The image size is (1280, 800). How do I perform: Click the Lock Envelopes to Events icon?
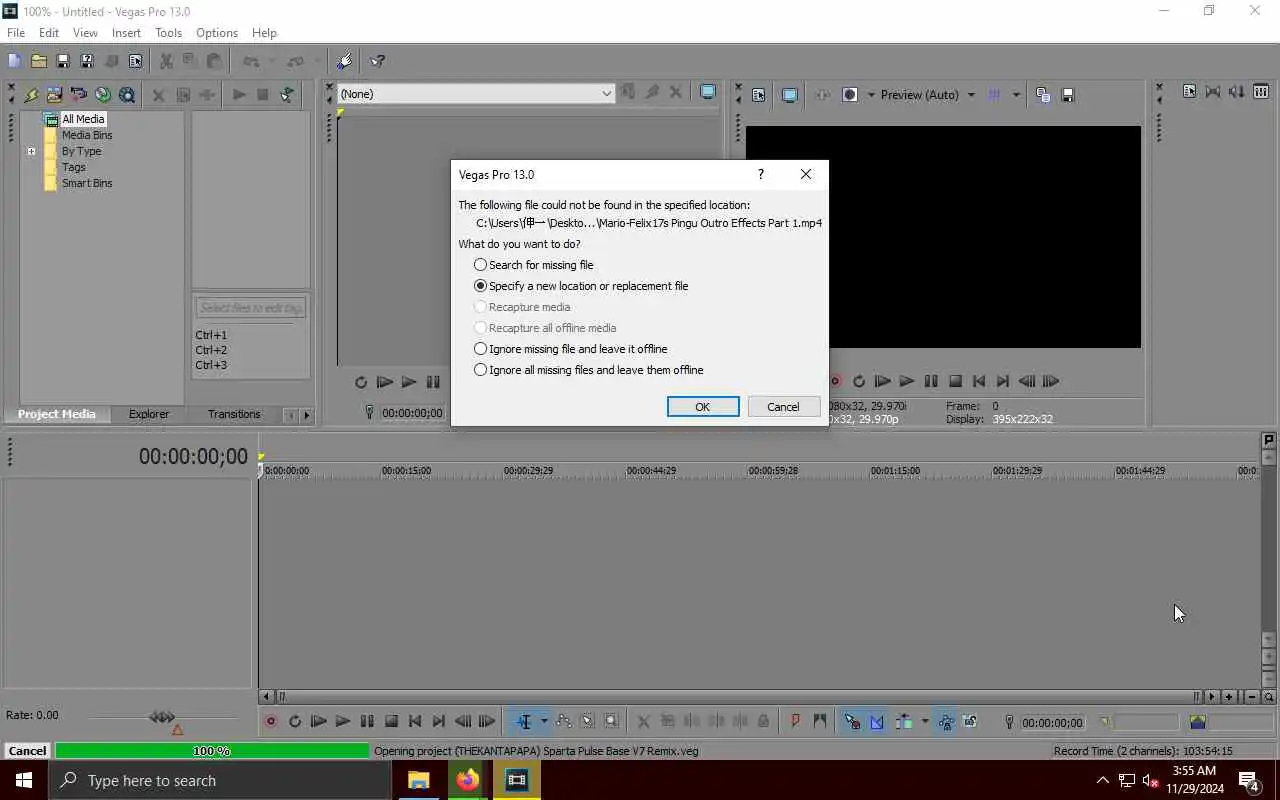click(945, 721)
